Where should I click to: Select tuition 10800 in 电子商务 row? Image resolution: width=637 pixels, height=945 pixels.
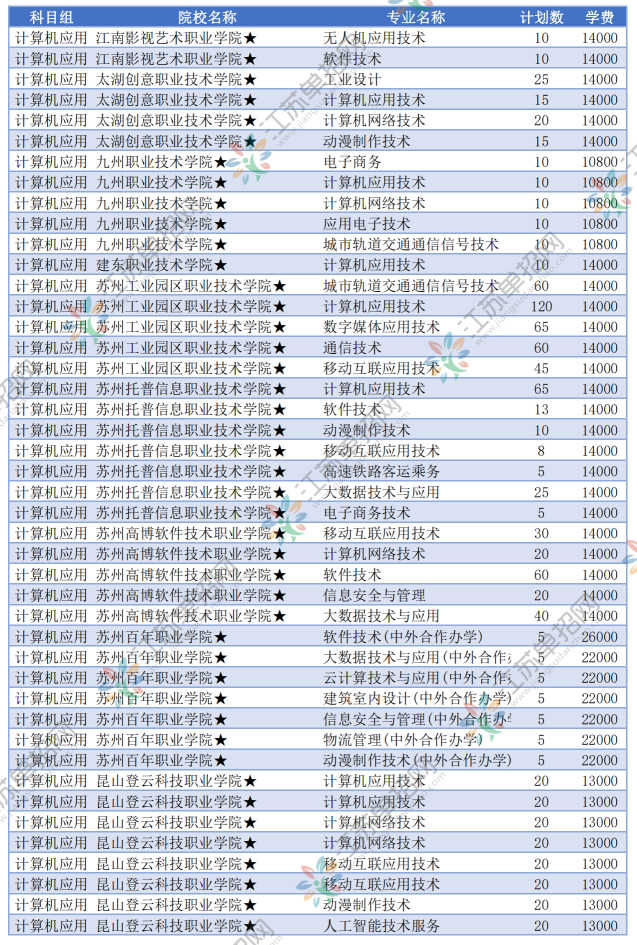pyautogui.click(x=600, y=162)
